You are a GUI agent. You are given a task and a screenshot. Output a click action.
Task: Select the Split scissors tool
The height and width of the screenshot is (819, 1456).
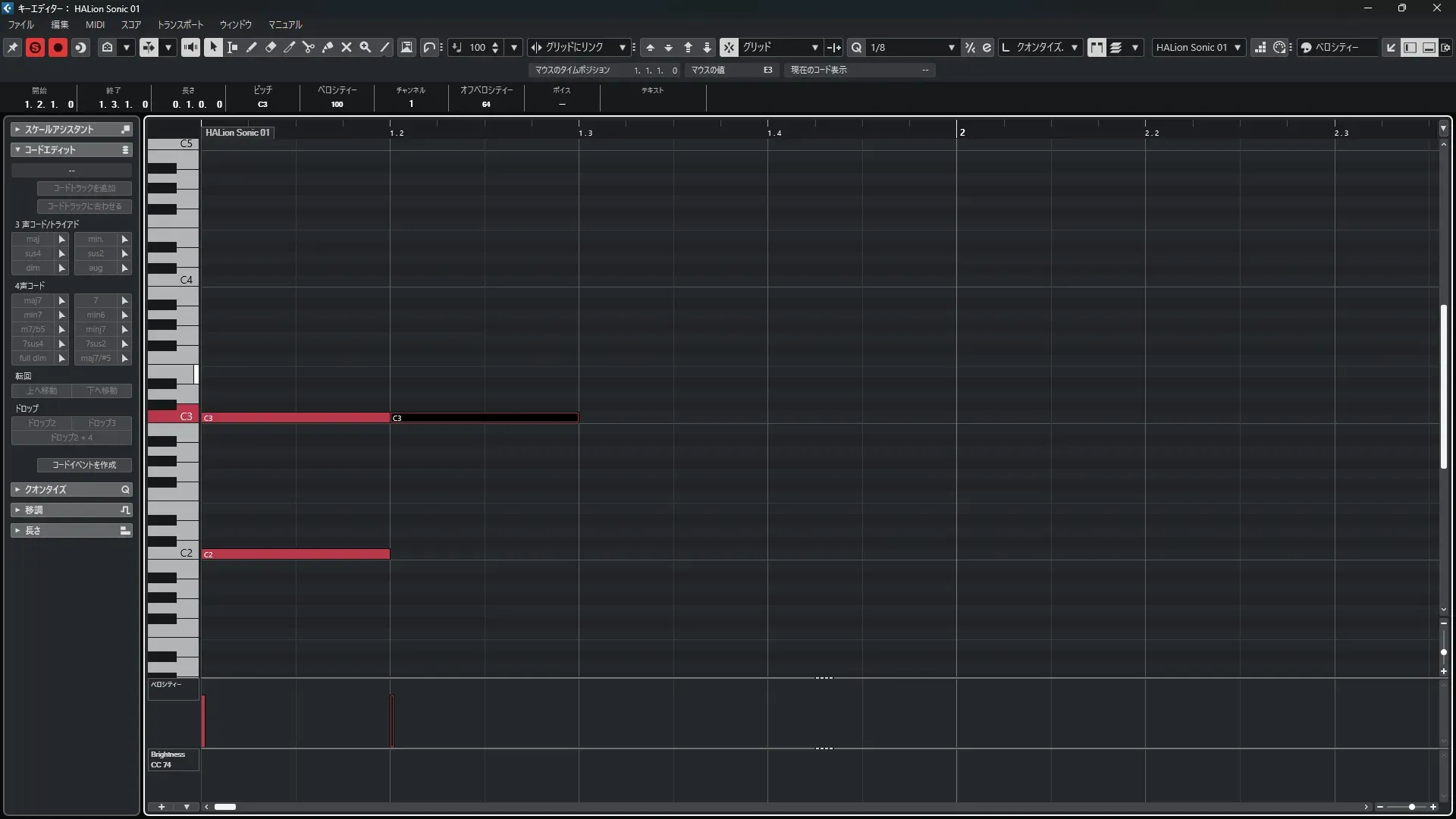point(309,47)
